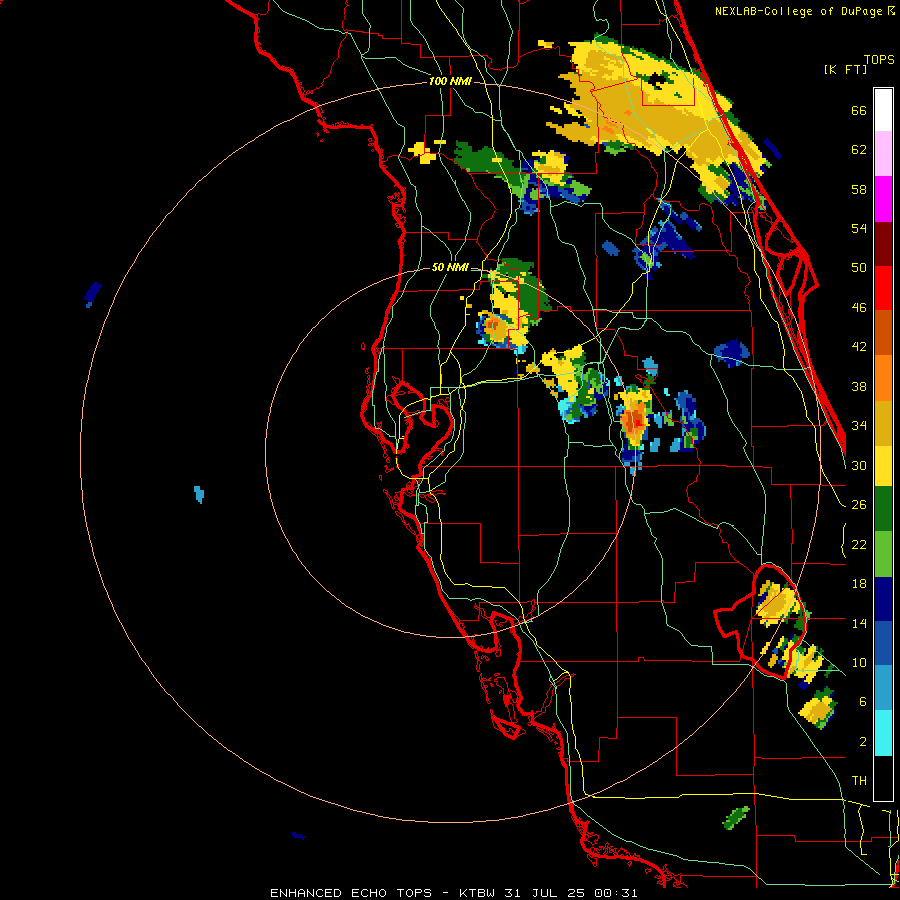Image resolution: width=900 pixels, height=900 pixels.
Task: Pick the light orange legend swatch
Action: point(883,378)
